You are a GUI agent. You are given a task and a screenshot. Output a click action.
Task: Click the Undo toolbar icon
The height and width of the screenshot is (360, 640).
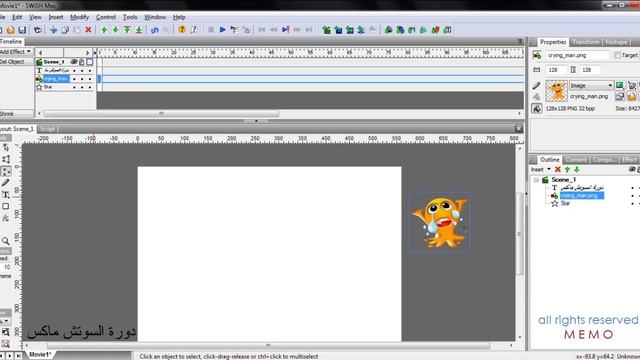click(155, 30)
